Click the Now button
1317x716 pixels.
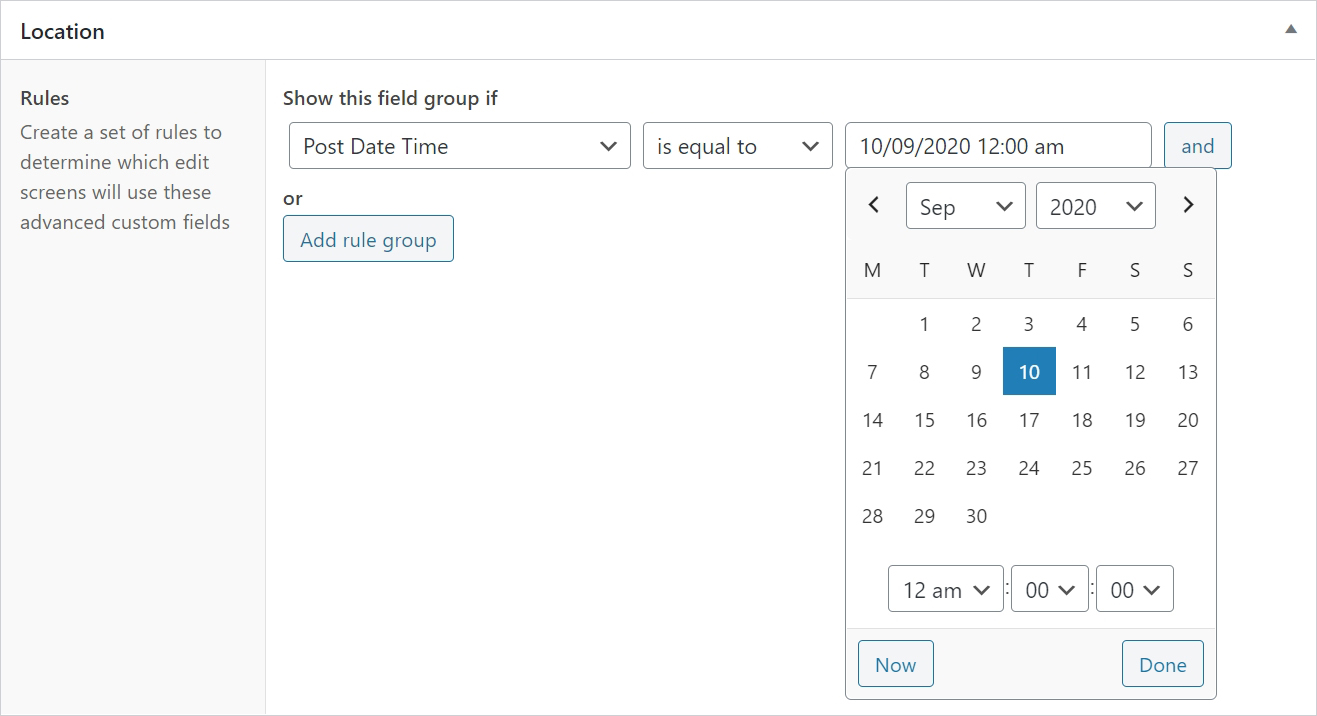896,664
